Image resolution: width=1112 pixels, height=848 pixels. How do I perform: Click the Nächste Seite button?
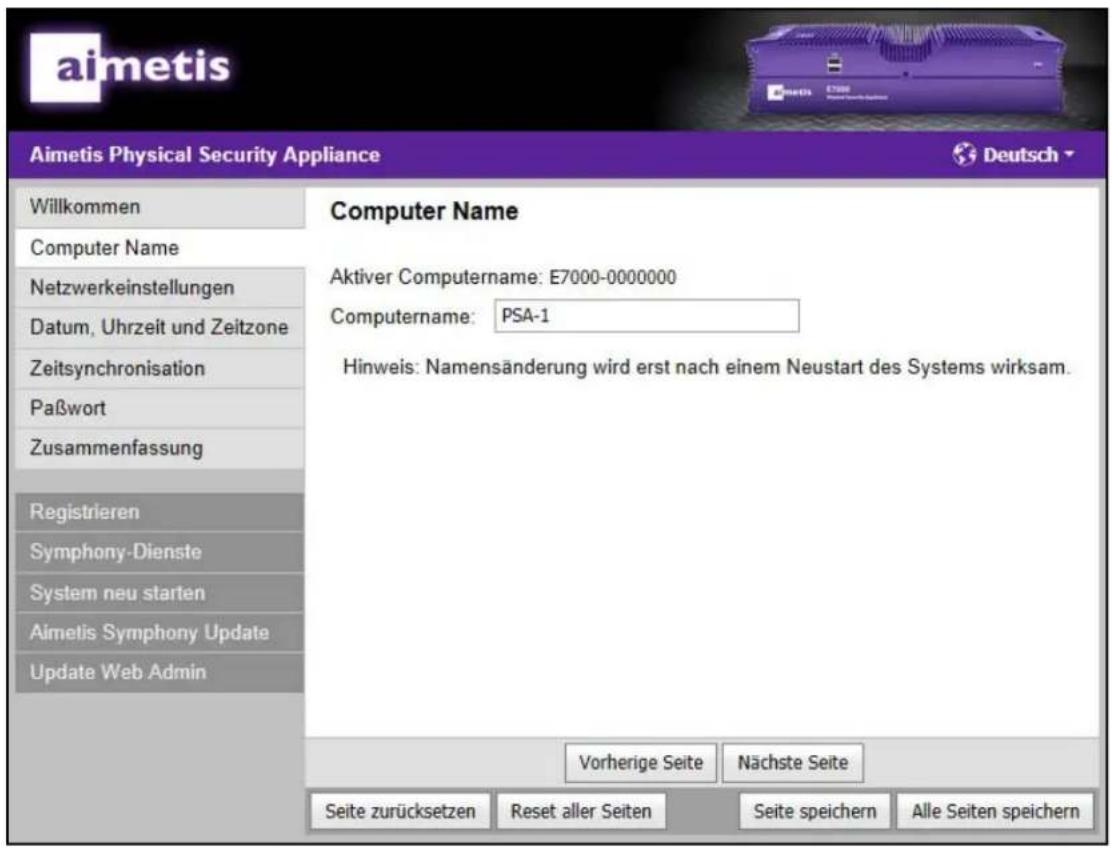pos(793,763)
